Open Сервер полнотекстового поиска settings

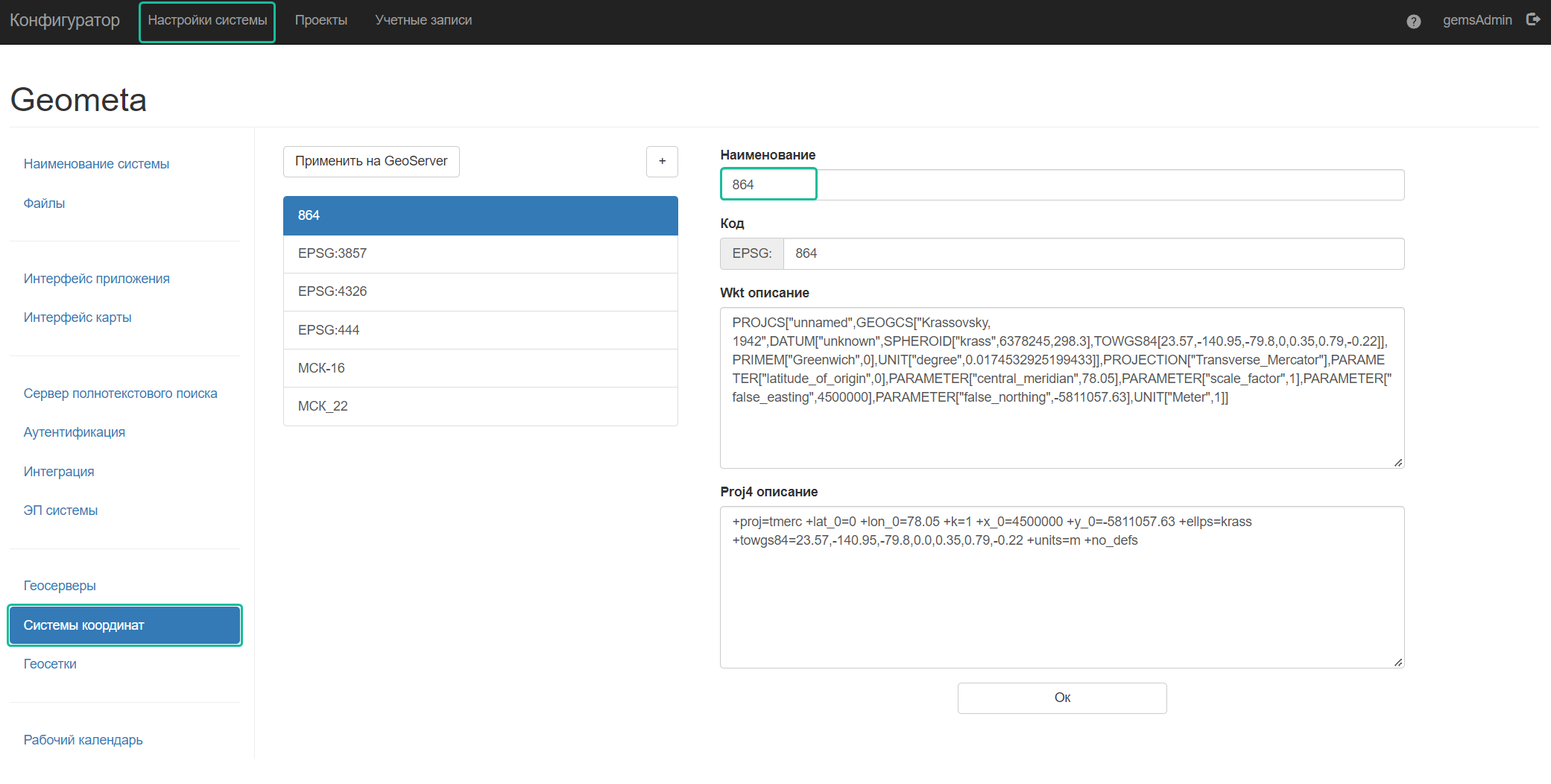pyautogui.click(x=120, y=393)
